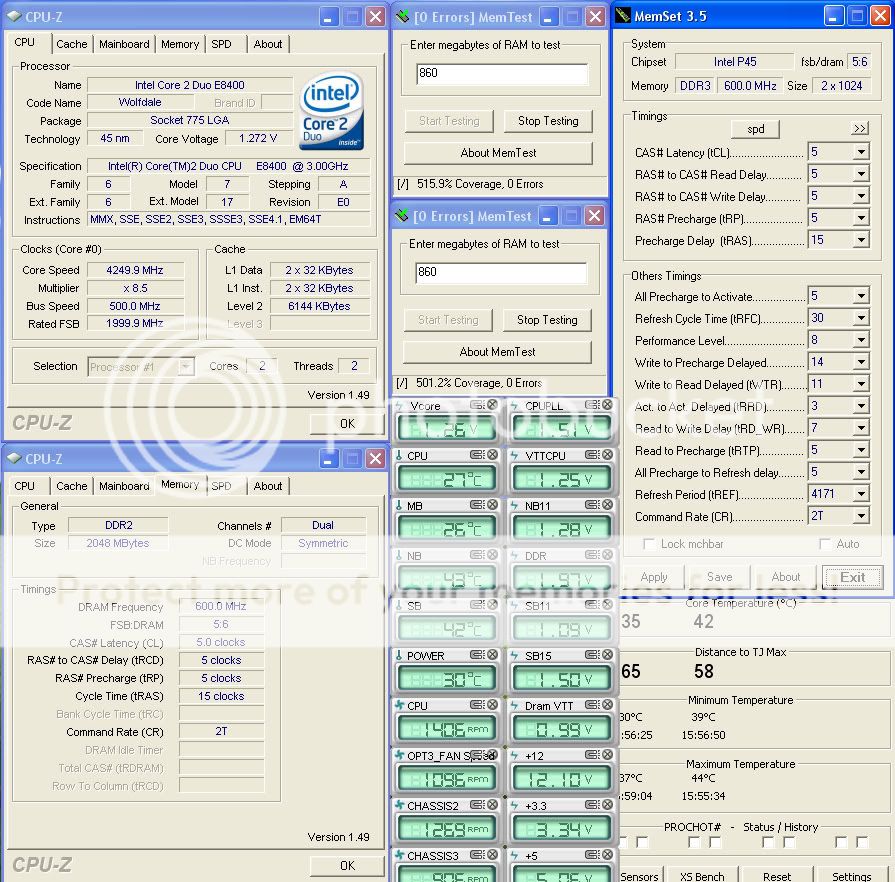
Task: Open the Refresh Period (tREF) dropdown
Action: click(x=861, y=494)
